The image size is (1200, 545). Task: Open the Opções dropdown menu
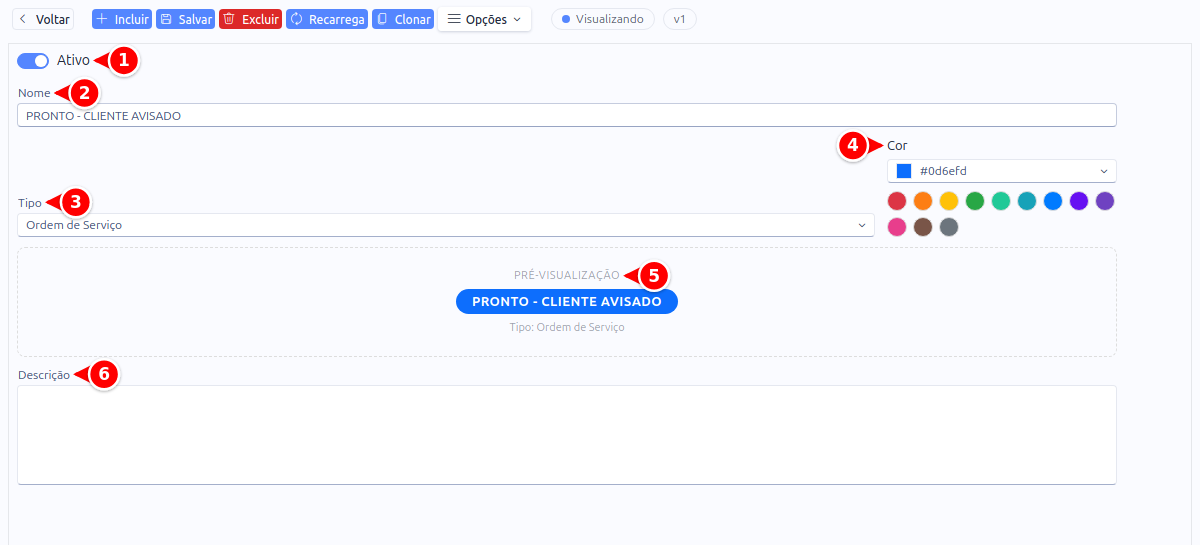484,19
